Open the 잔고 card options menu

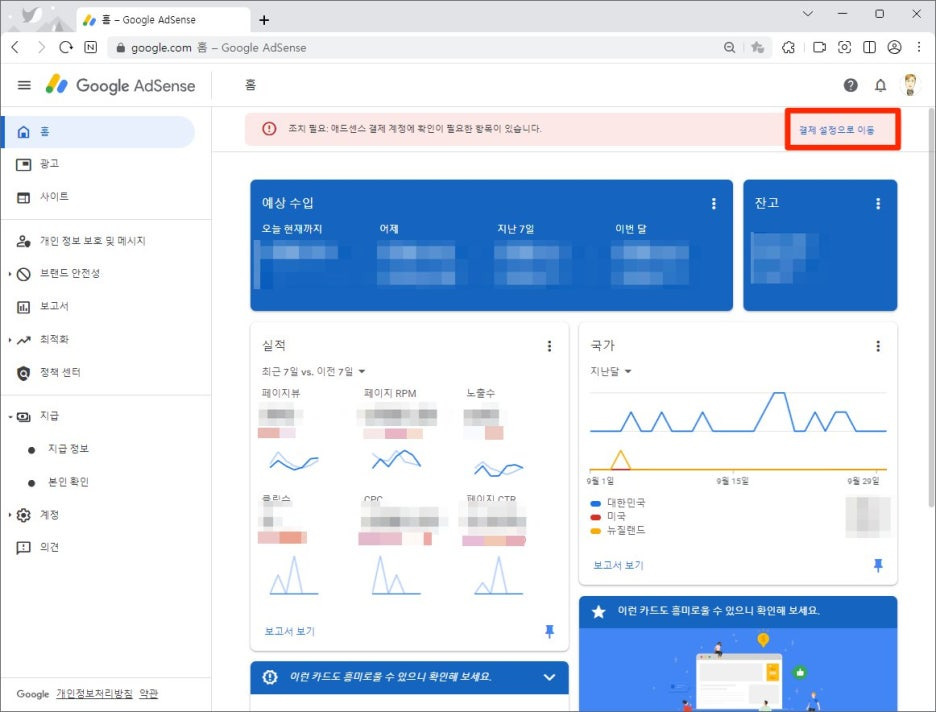pyautogui.click(x=878, y=204)
